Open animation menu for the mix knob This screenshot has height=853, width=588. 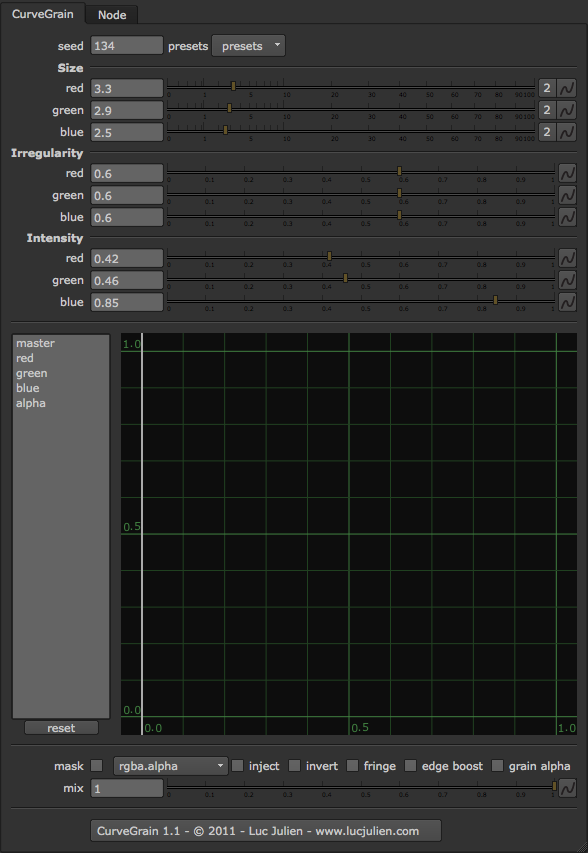(567, 788)
